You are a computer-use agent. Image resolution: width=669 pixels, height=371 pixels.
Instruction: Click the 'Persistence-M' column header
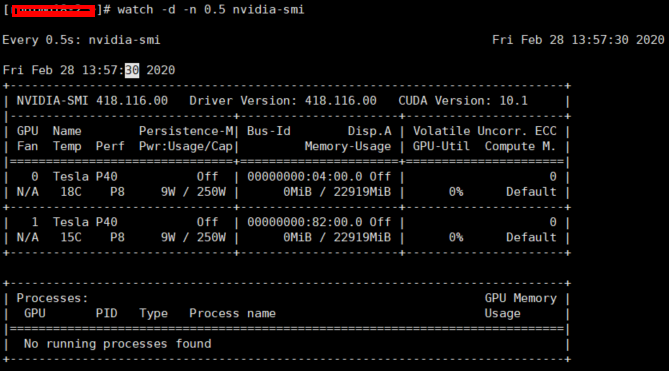[x=186, y=131]
